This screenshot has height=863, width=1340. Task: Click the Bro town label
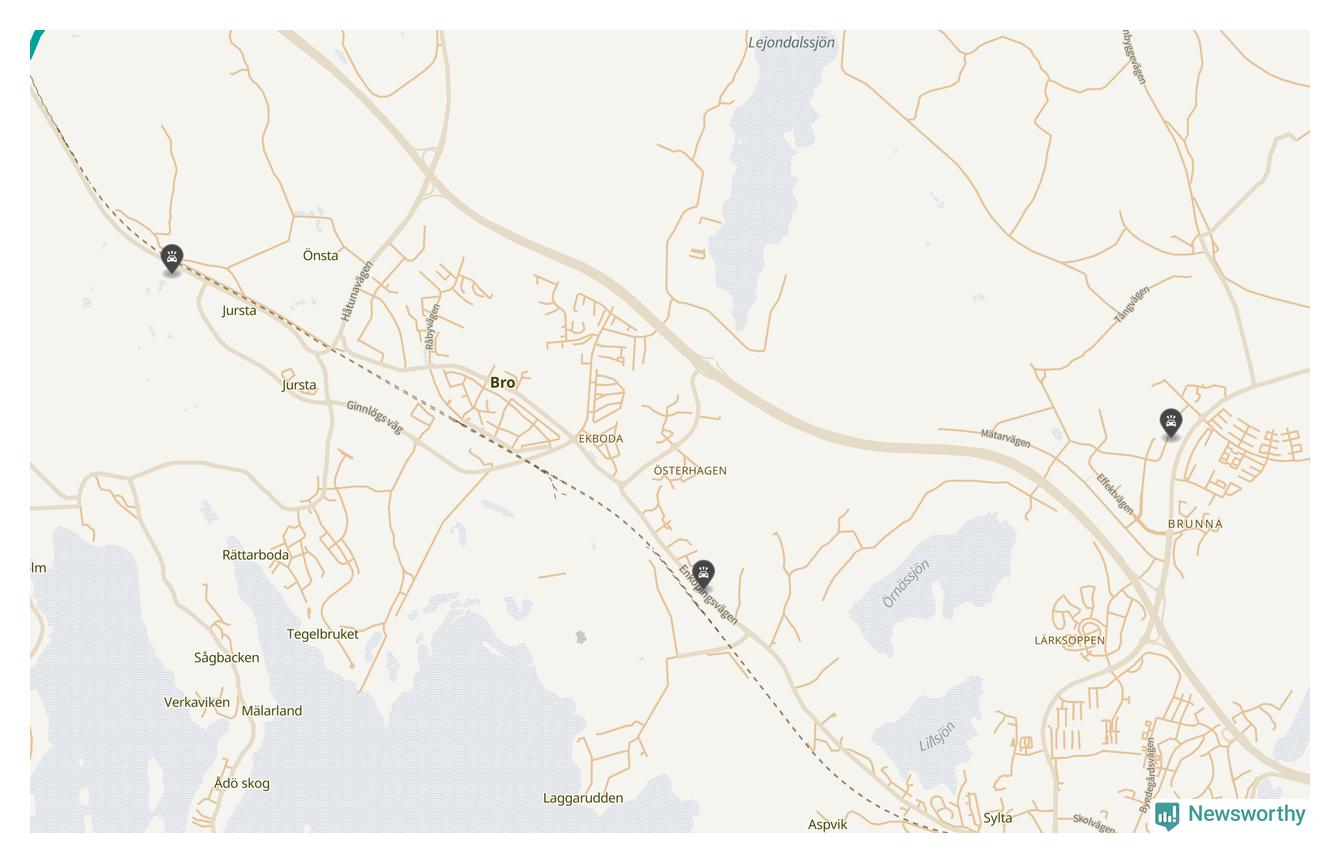tap(503, 383)
